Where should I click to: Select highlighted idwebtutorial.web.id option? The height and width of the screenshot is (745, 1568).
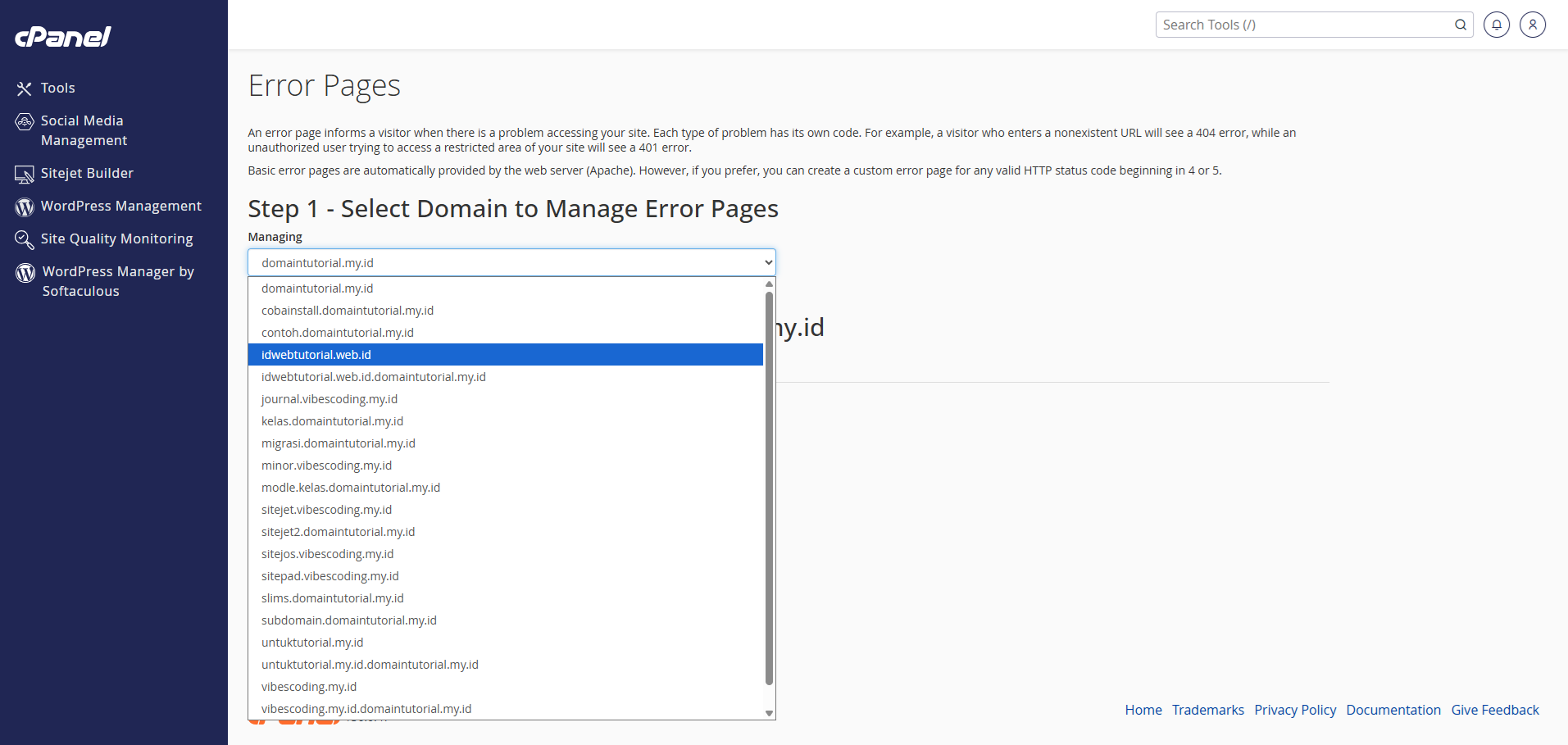point(506,355)
